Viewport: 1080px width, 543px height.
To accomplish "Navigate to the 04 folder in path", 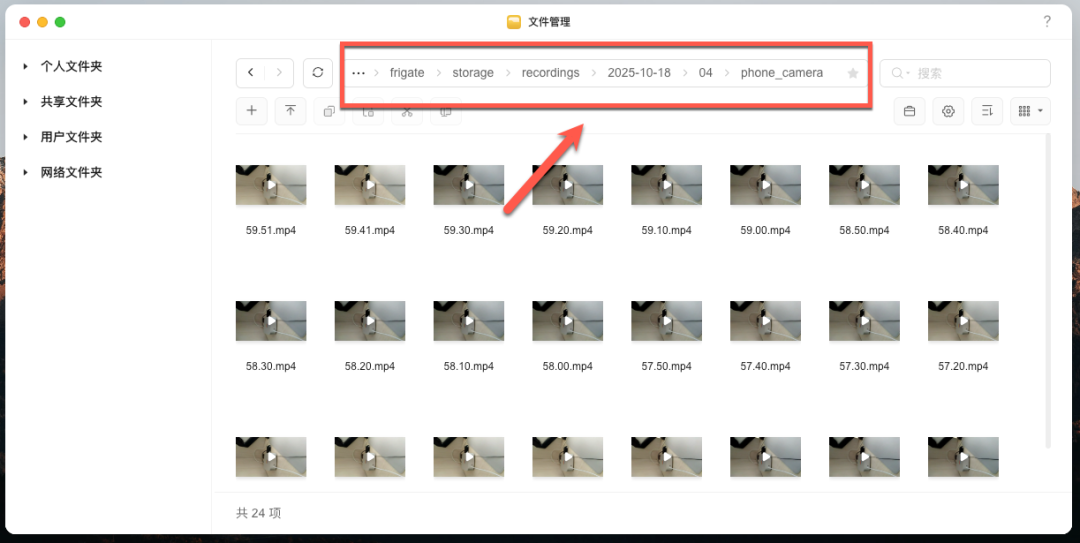I will point(705,73).
